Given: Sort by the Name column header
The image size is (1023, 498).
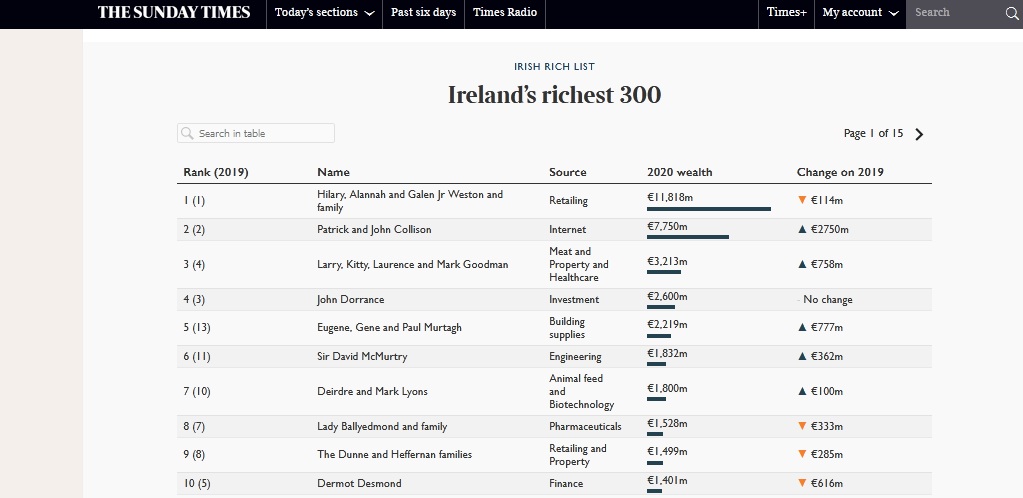Looking at the screenshot, I should [333, 172].
